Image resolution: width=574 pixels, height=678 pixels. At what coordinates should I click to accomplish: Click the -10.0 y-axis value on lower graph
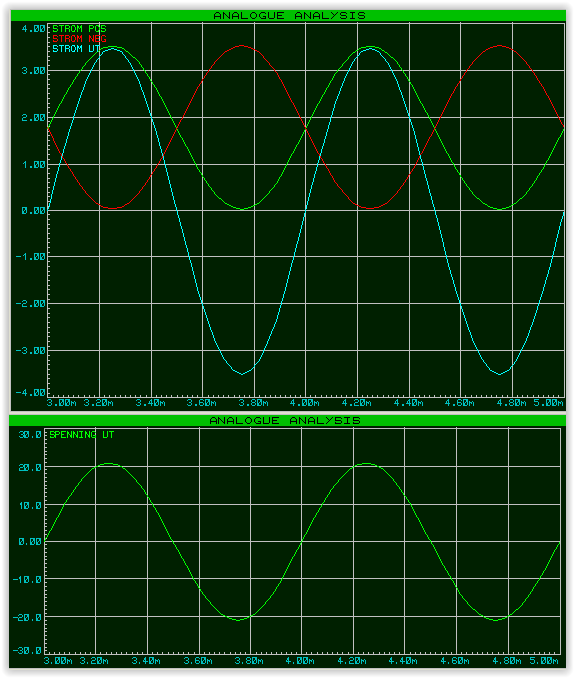click(x=27, y=580)
